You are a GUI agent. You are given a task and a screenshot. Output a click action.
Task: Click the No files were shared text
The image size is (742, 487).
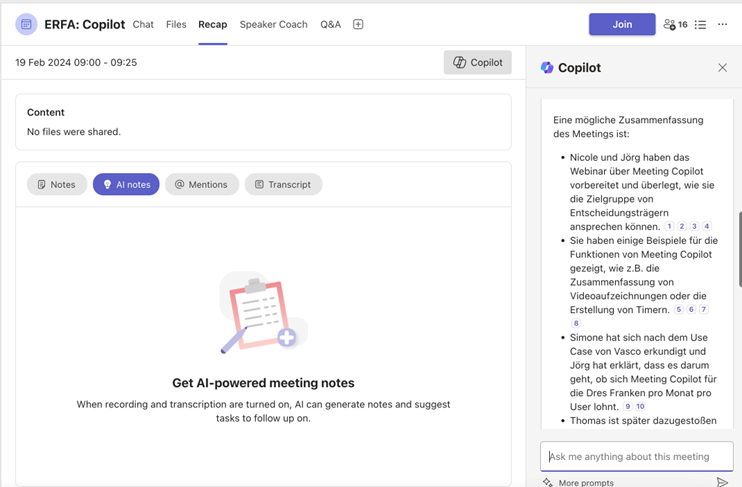(74, 132)
